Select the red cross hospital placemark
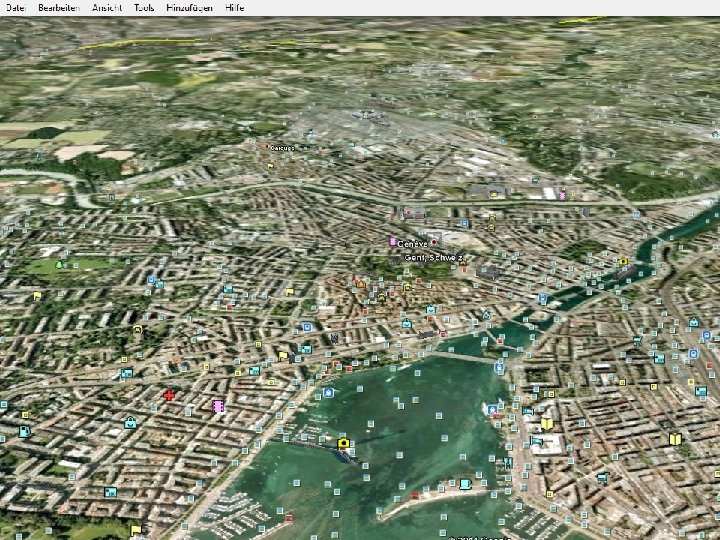The width and height of the screenshot is (720, 540). pos(169,395)
